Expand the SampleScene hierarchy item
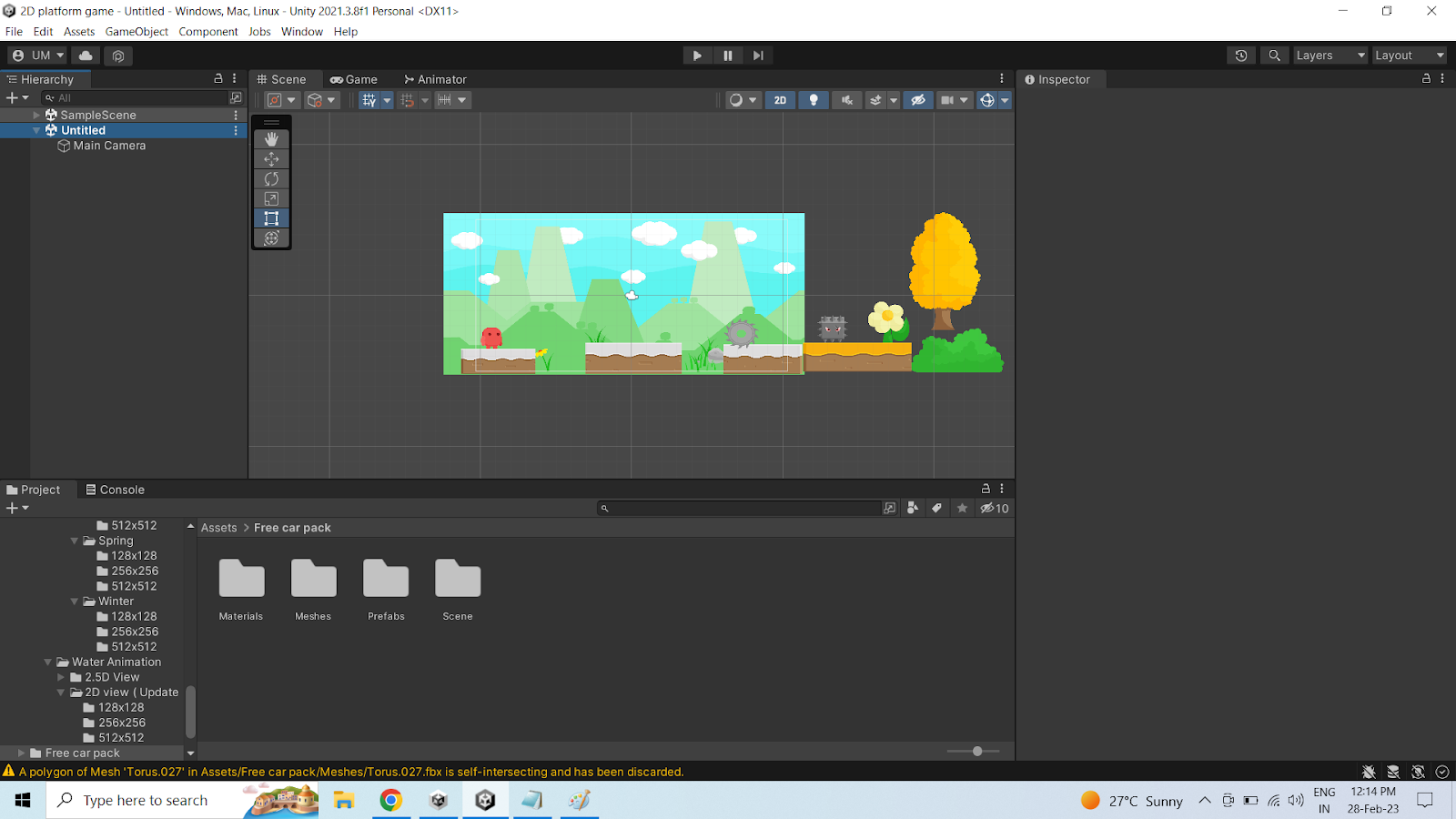1456x819 pixels. [36, 116]
